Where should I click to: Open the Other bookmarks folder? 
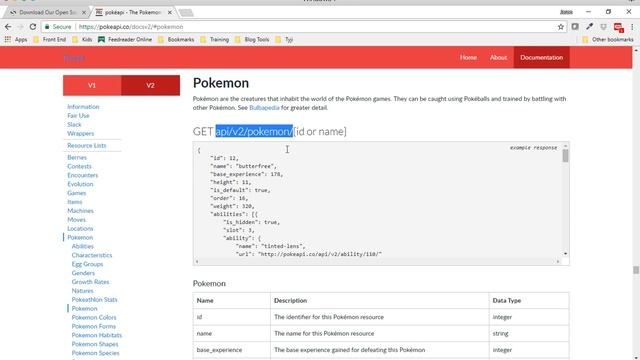tap(608, 40)
